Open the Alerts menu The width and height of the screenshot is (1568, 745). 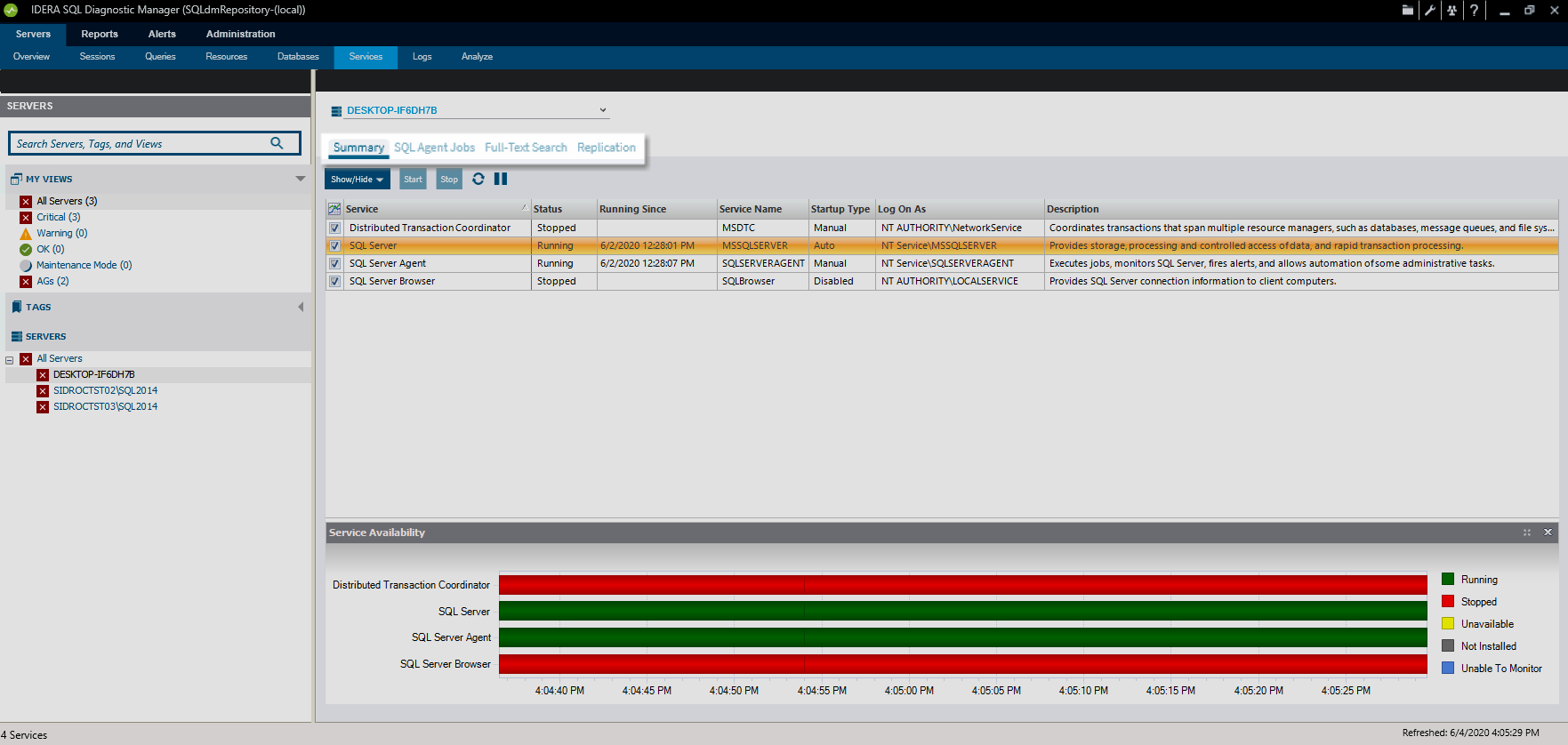coord(162,34)
